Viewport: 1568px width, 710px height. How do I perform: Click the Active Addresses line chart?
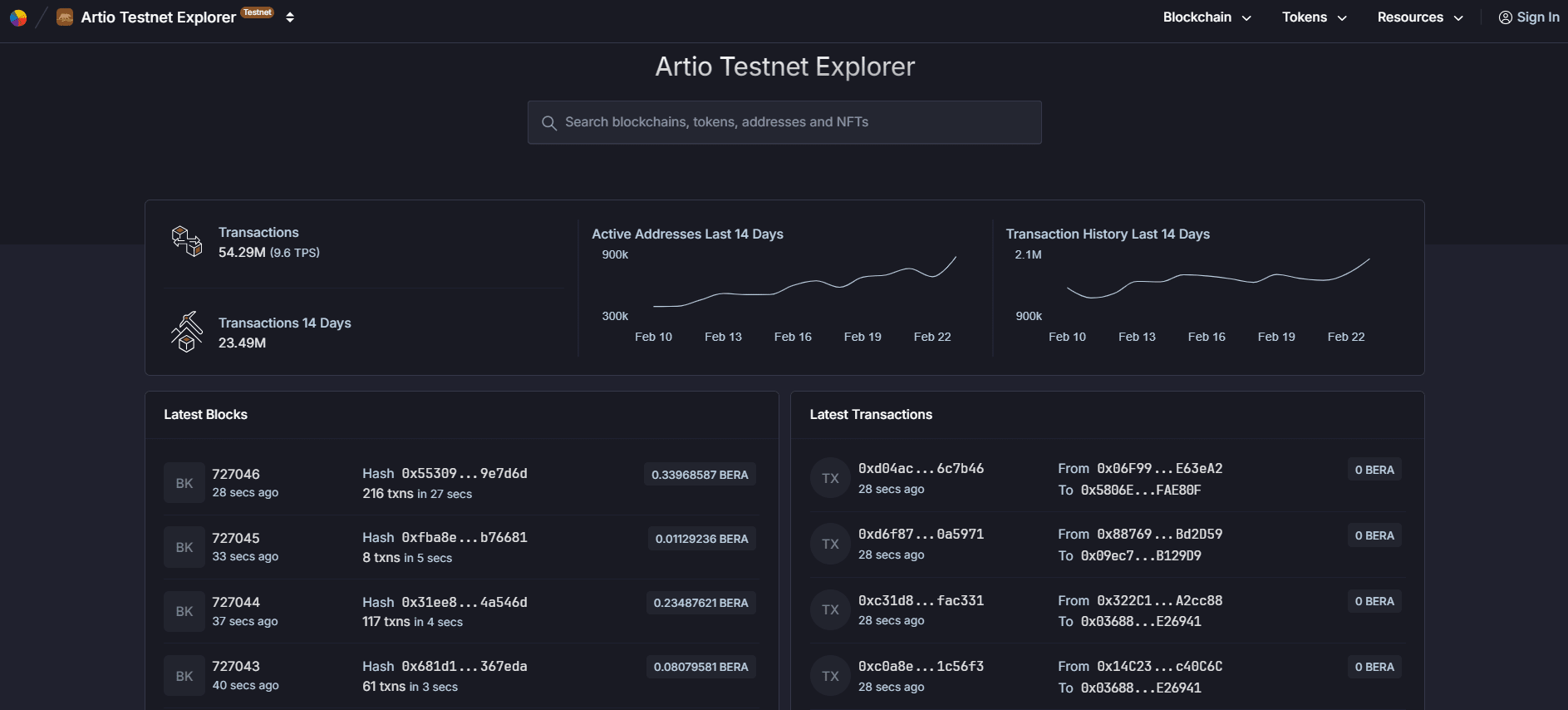tap(804, 283)
